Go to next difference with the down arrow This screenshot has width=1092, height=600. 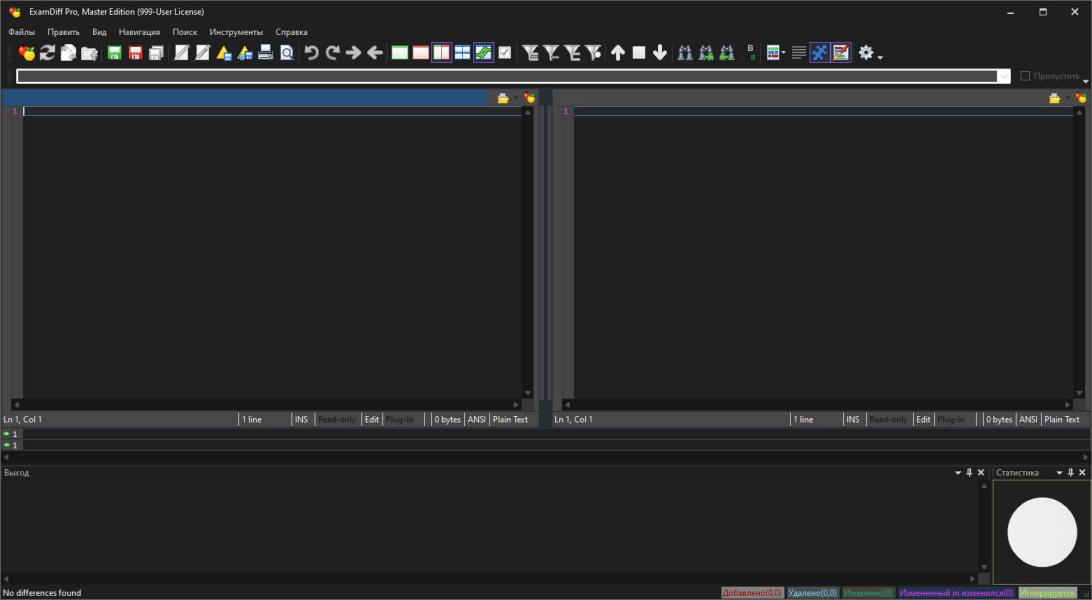[660, 53]
